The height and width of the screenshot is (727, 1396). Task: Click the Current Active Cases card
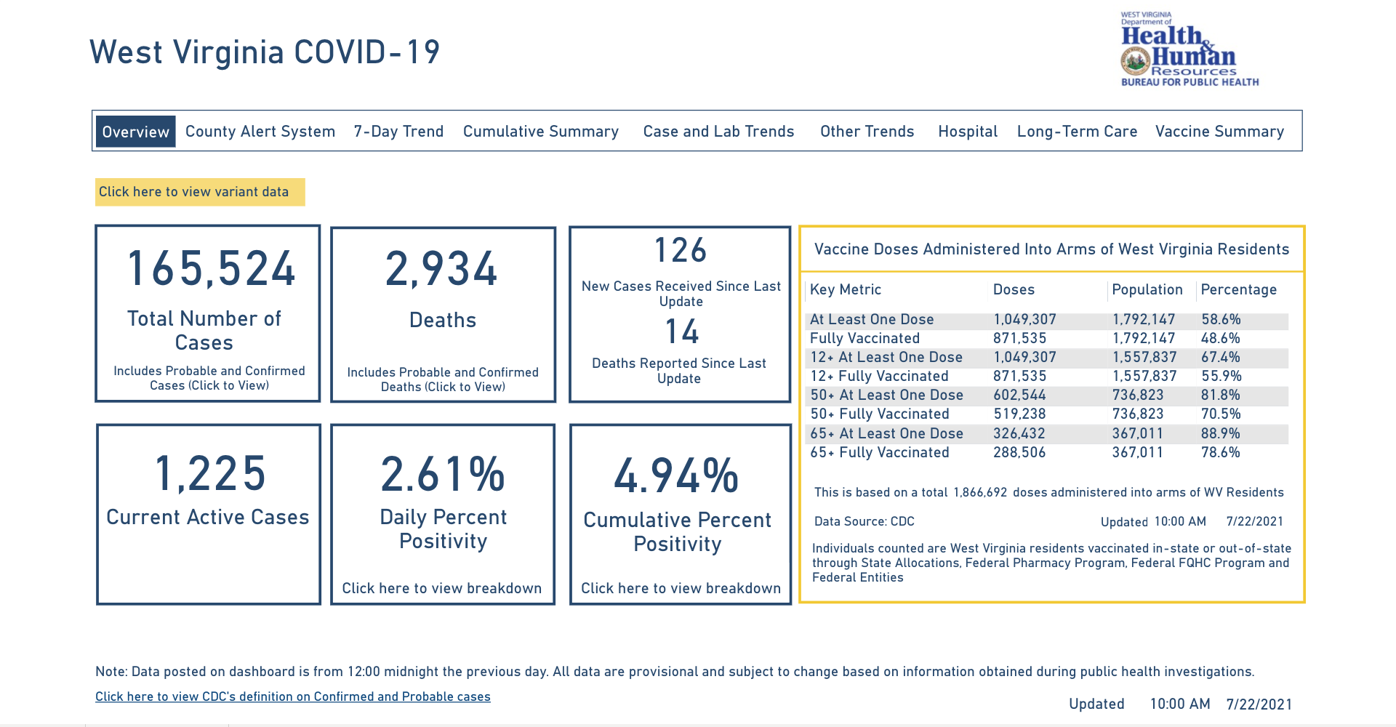207,513
